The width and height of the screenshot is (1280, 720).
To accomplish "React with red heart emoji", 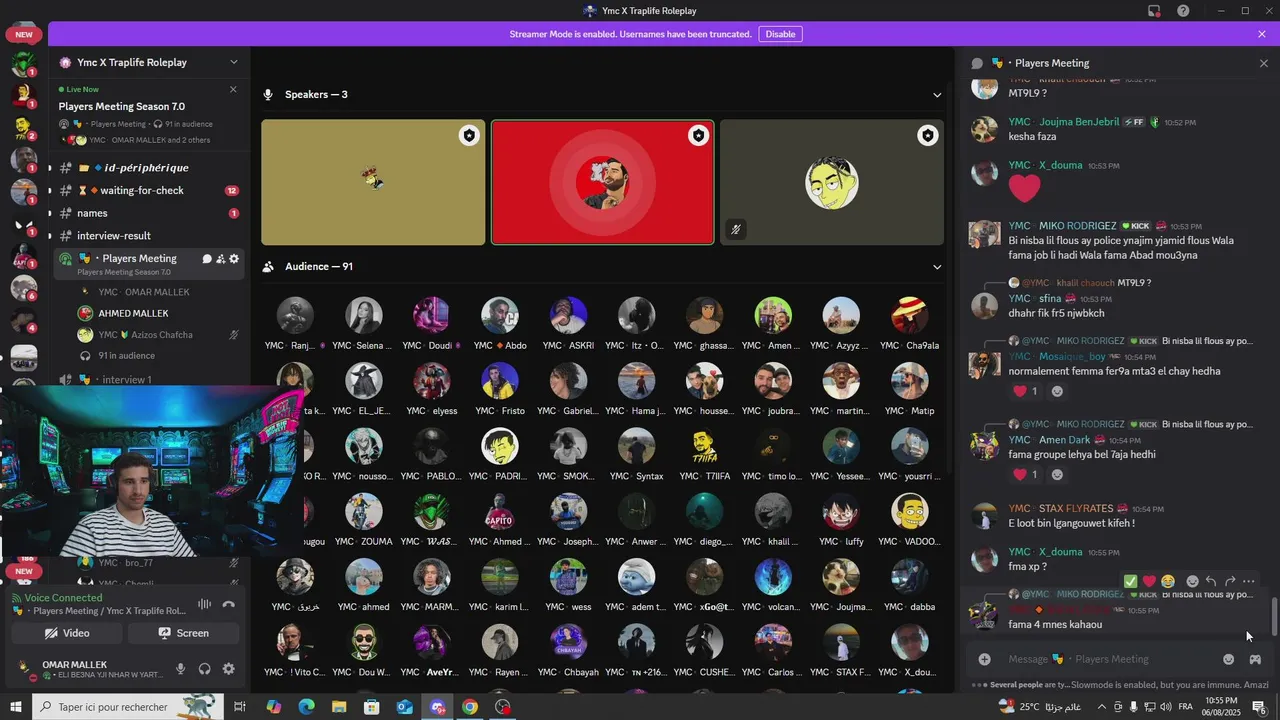I will coord(1149,581).
